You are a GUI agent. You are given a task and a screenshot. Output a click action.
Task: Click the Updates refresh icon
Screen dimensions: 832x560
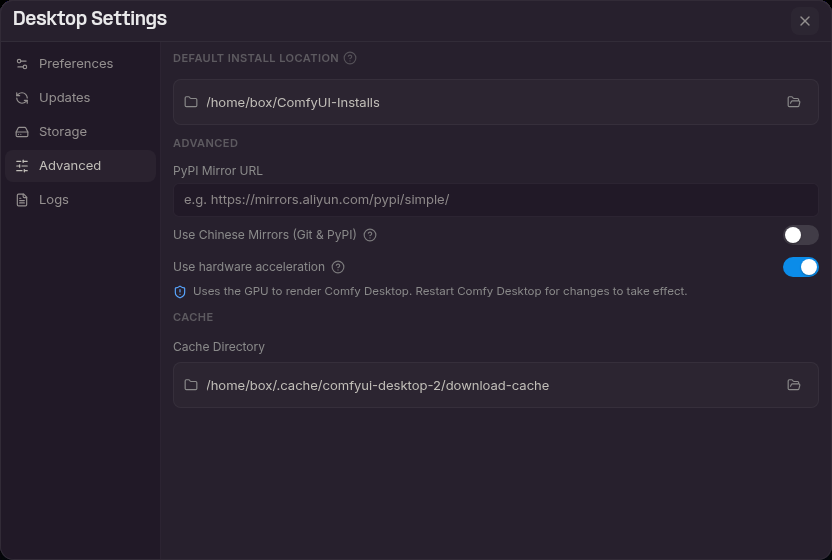[x=22, y=98]
